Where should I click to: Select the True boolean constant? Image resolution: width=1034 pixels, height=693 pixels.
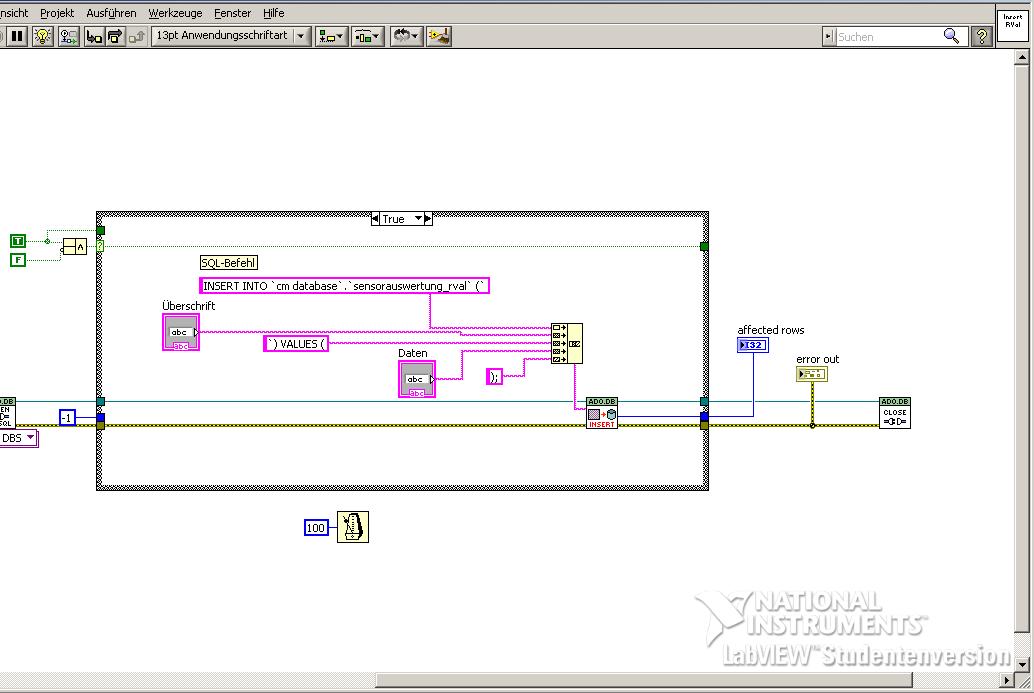pos(18,241)
